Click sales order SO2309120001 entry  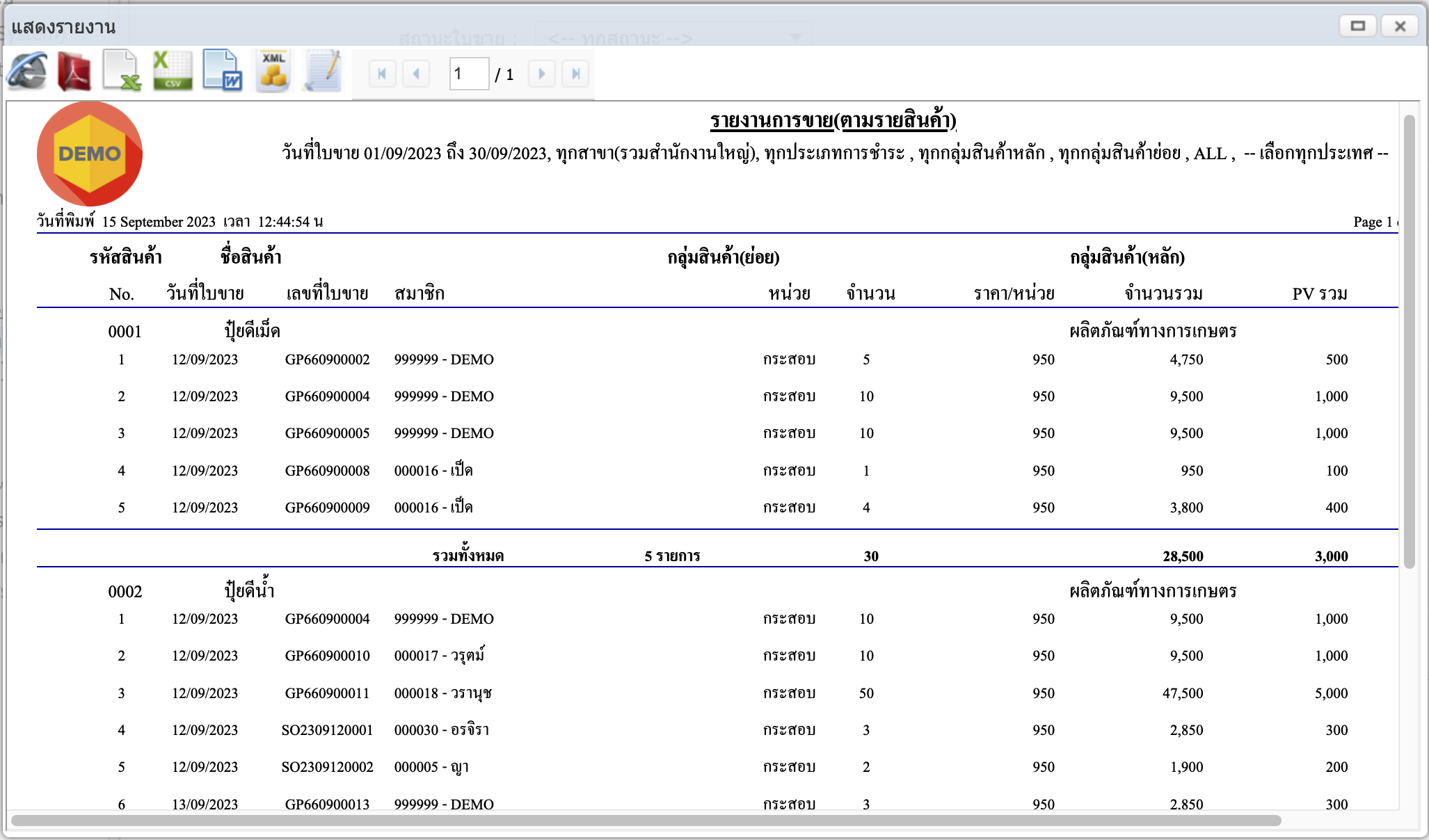327,730
